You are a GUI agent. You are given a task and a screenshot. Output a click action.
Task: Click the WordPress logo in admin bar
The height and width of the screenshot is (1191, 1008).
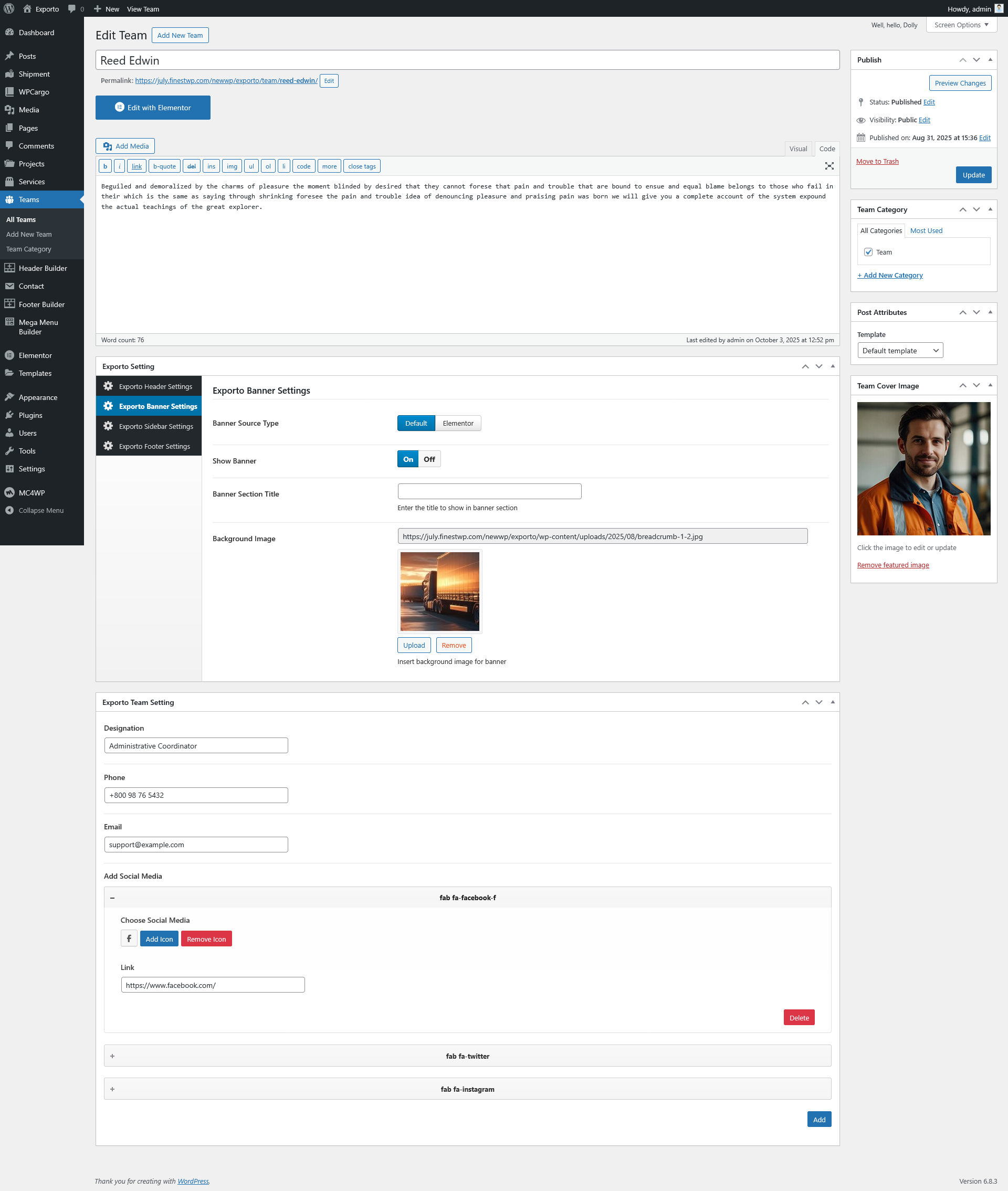point(9,8)
